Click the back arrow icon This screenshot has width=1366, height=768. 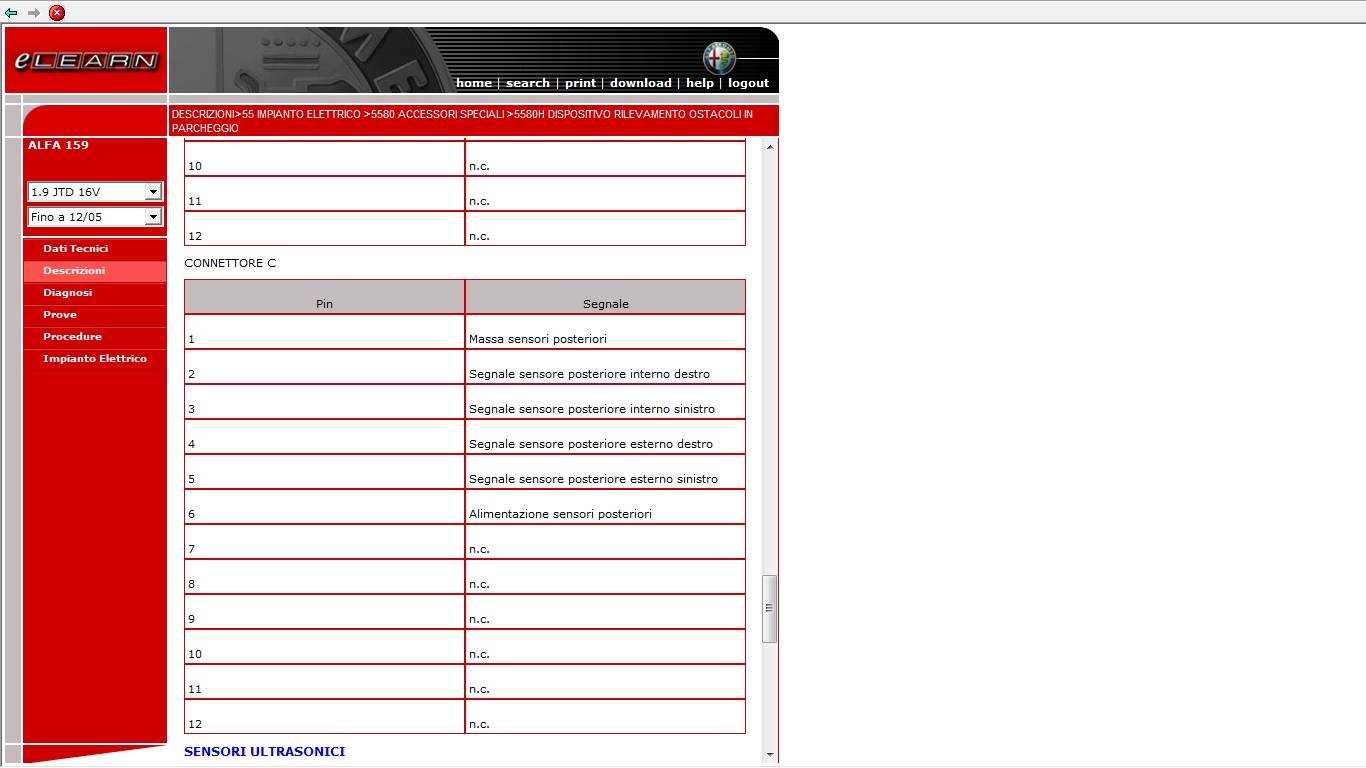(11, 13)
